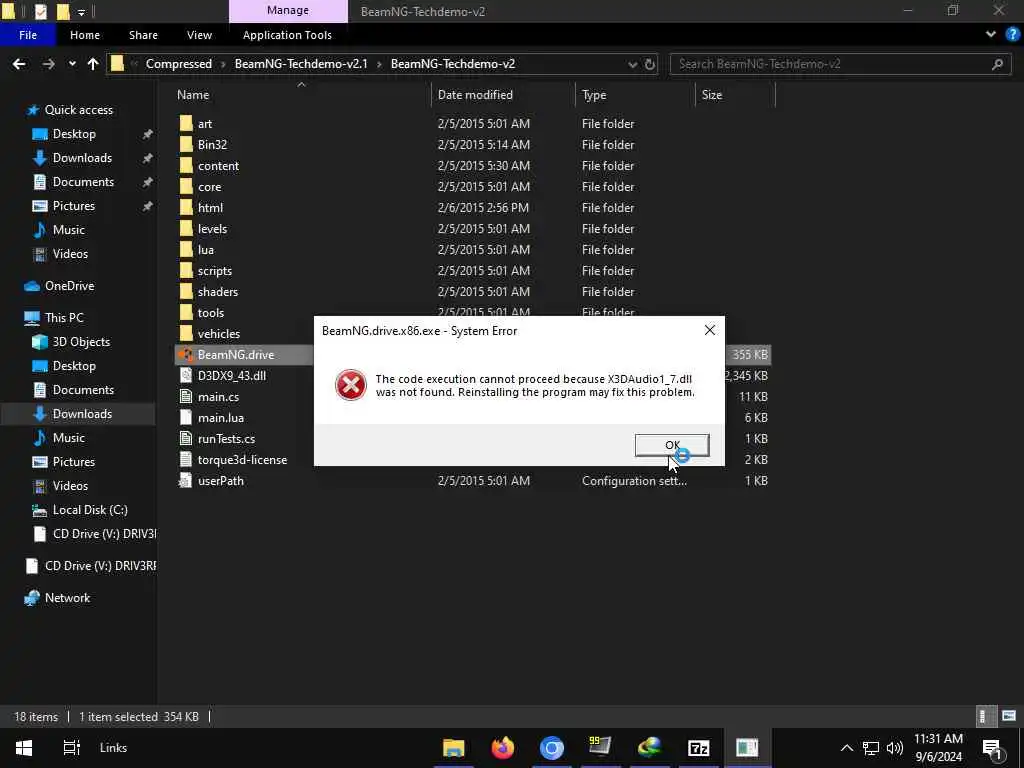The image size is (1024, 768).
Task: Switch to the Share ribbon tab
Action: point(143,35)
